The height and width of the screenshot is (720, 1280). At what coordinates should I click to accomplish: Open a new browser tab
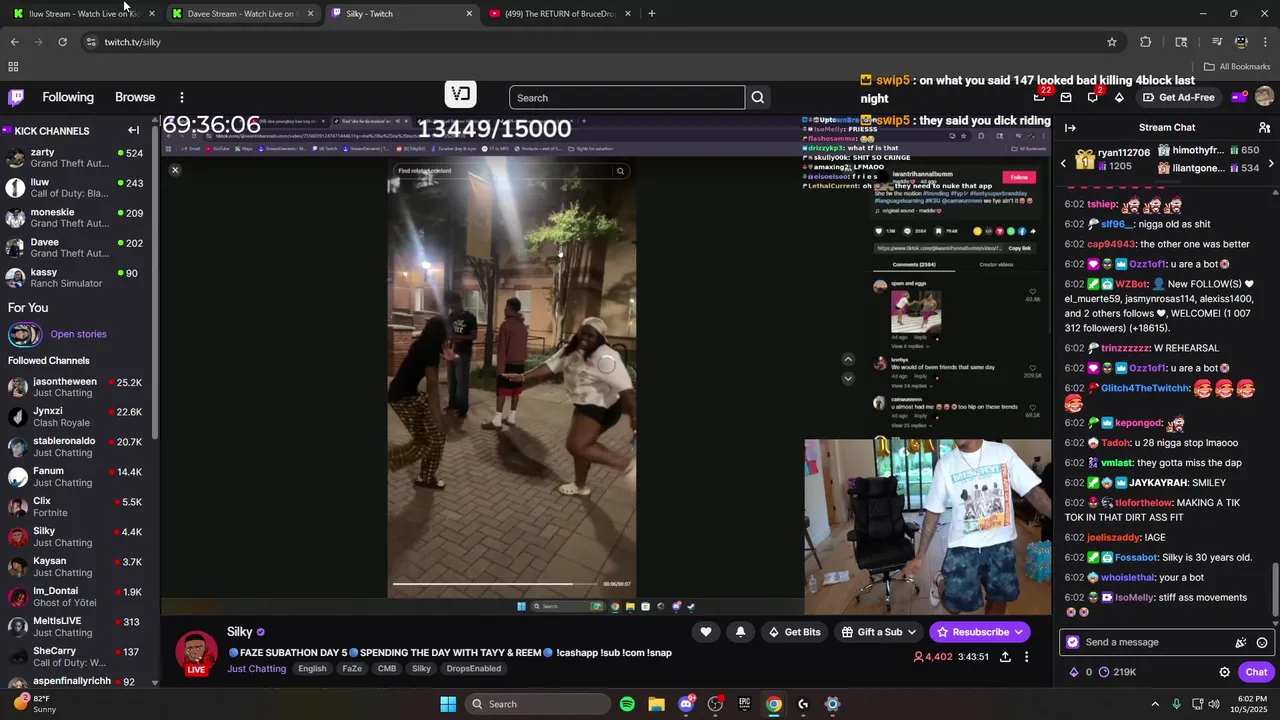(652, 14)
